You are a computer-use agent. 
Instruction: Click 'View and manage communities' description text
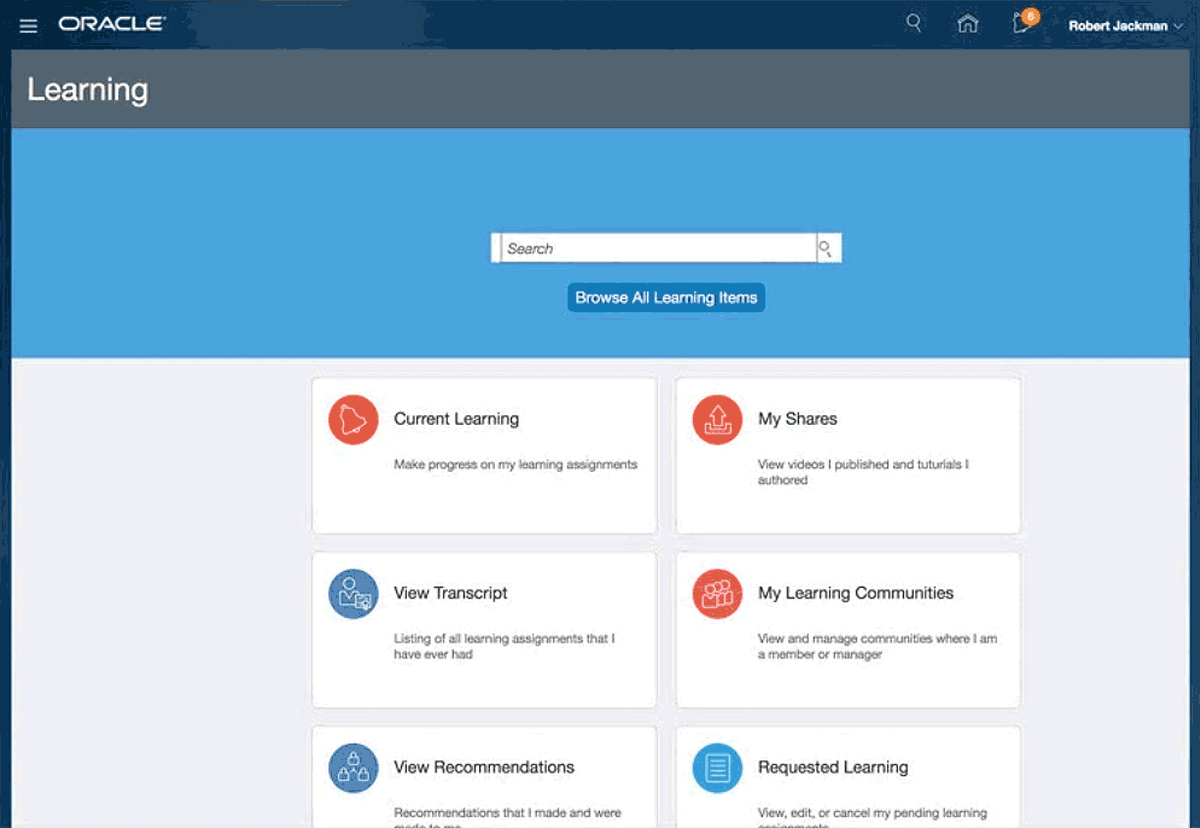pos(877,646)
